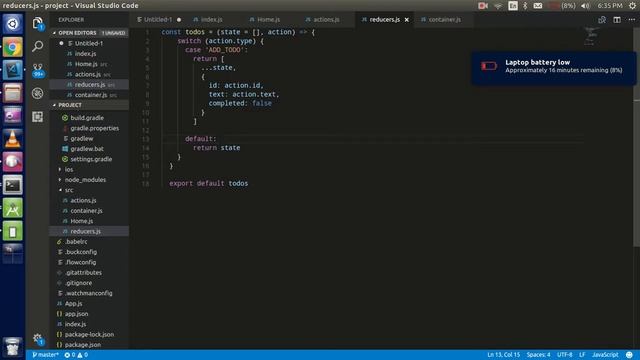The height and width of the screenshot is (360, 640).
Task: Open the Source Control view
Action: tap(38, 69)
